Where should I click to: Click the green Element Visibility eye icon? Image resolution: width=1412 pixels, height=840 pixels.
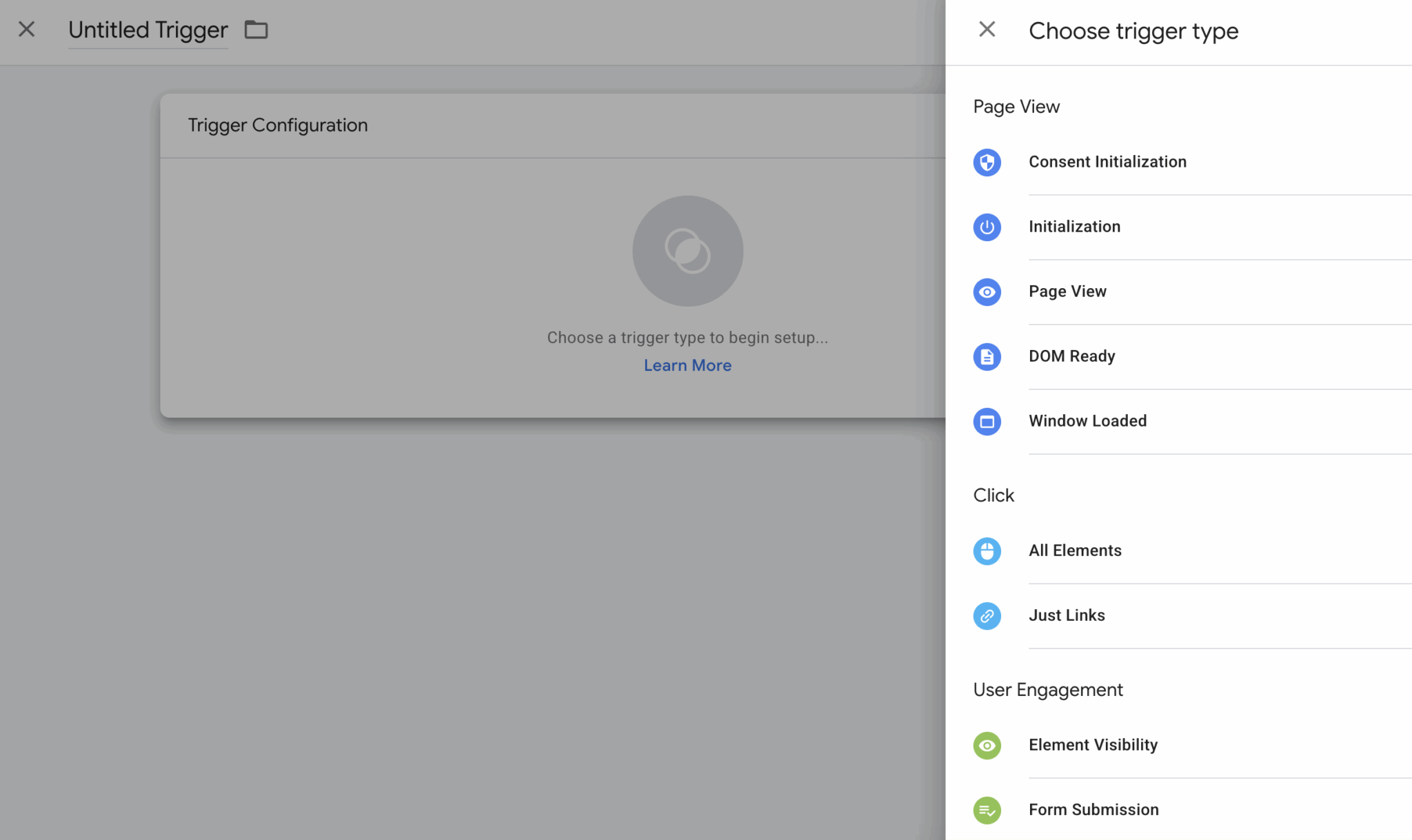(x=987, y=746)
